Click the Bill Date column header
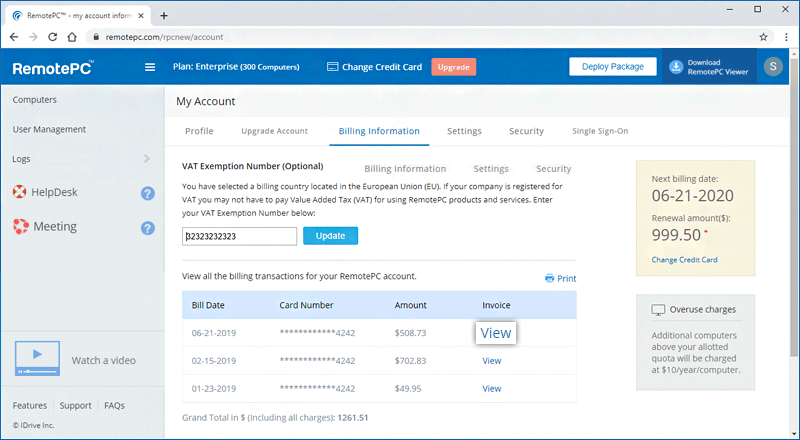The image size is (800, 440). click(x=208, y=305)
